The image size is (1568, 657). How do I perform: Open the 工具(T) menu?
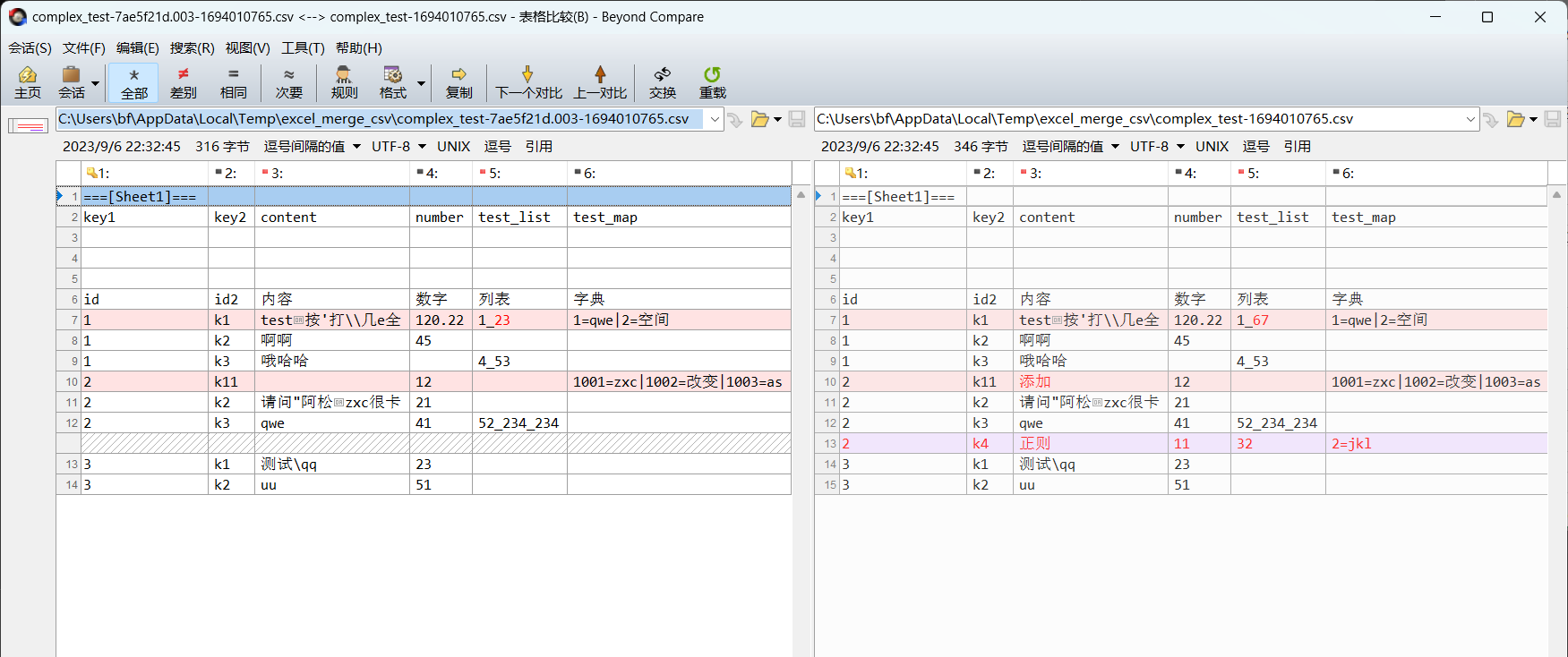(x=304, y=48)
